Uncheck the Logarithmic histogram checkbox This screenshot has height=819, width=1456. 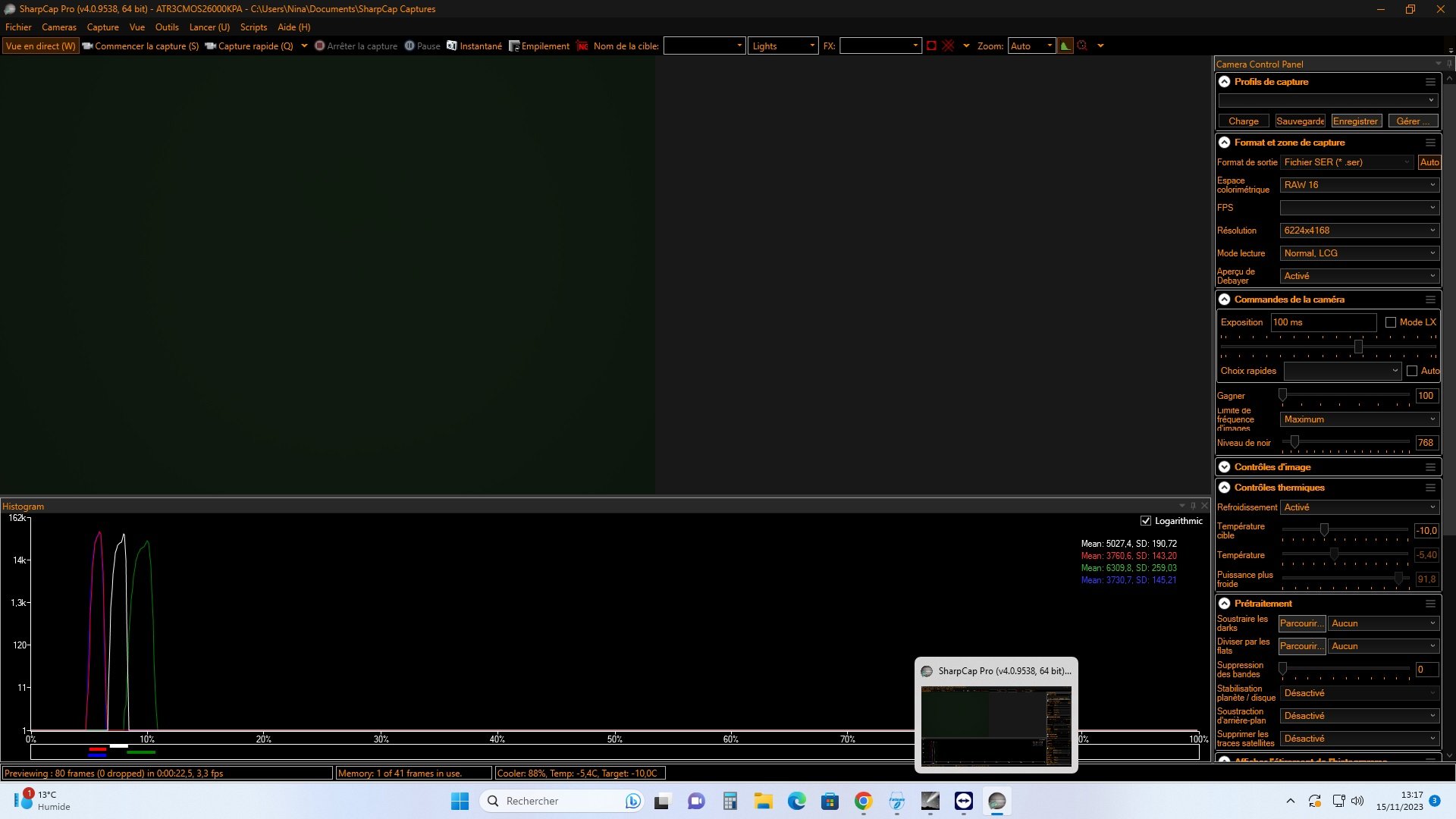click(1146, 521)
